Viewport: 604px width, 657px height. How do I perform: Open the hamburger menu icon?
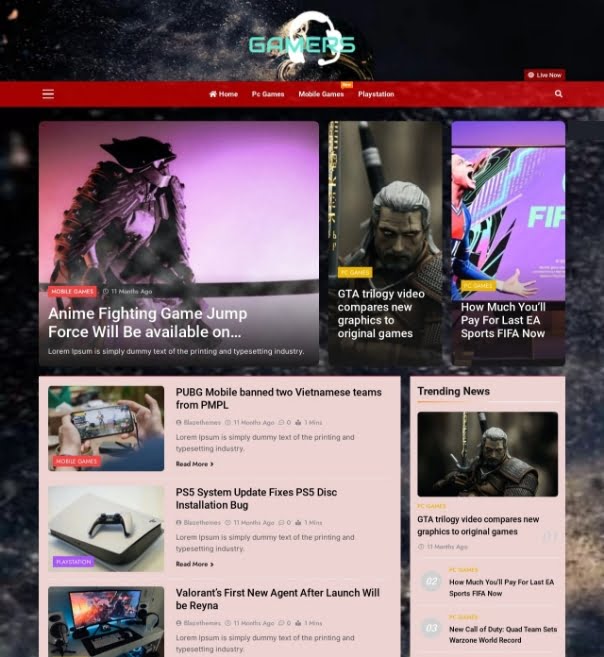(x=48, y=94)
